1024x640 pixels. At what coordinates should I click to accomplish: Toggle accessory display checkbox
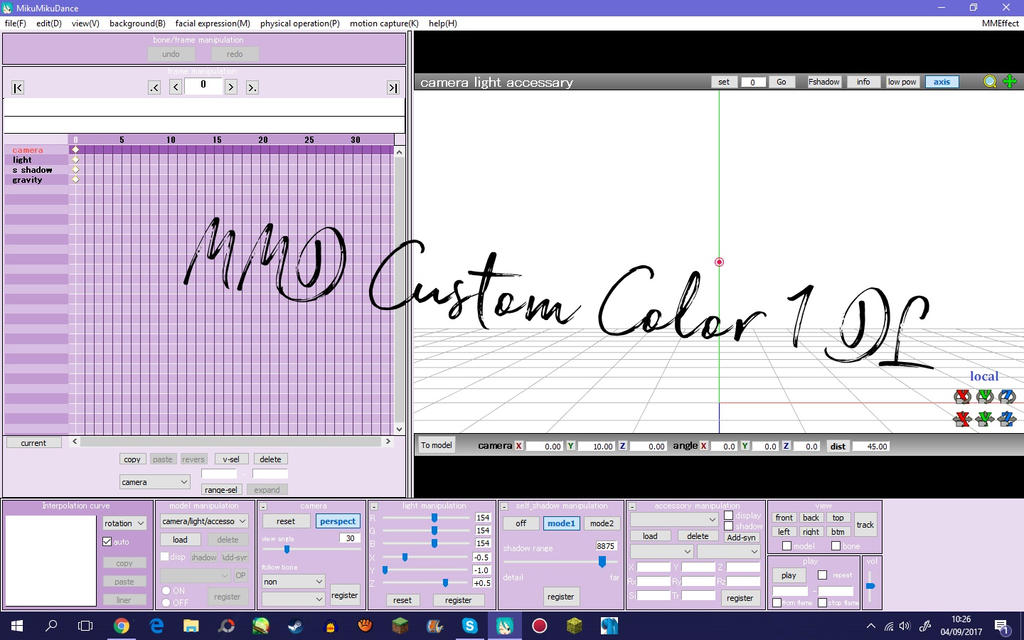coord(728,515)
